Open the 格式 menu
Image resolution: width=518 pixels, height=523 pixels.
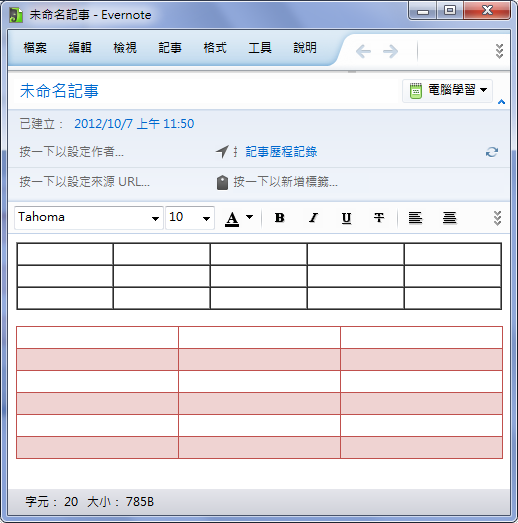[x=215, y=48]
